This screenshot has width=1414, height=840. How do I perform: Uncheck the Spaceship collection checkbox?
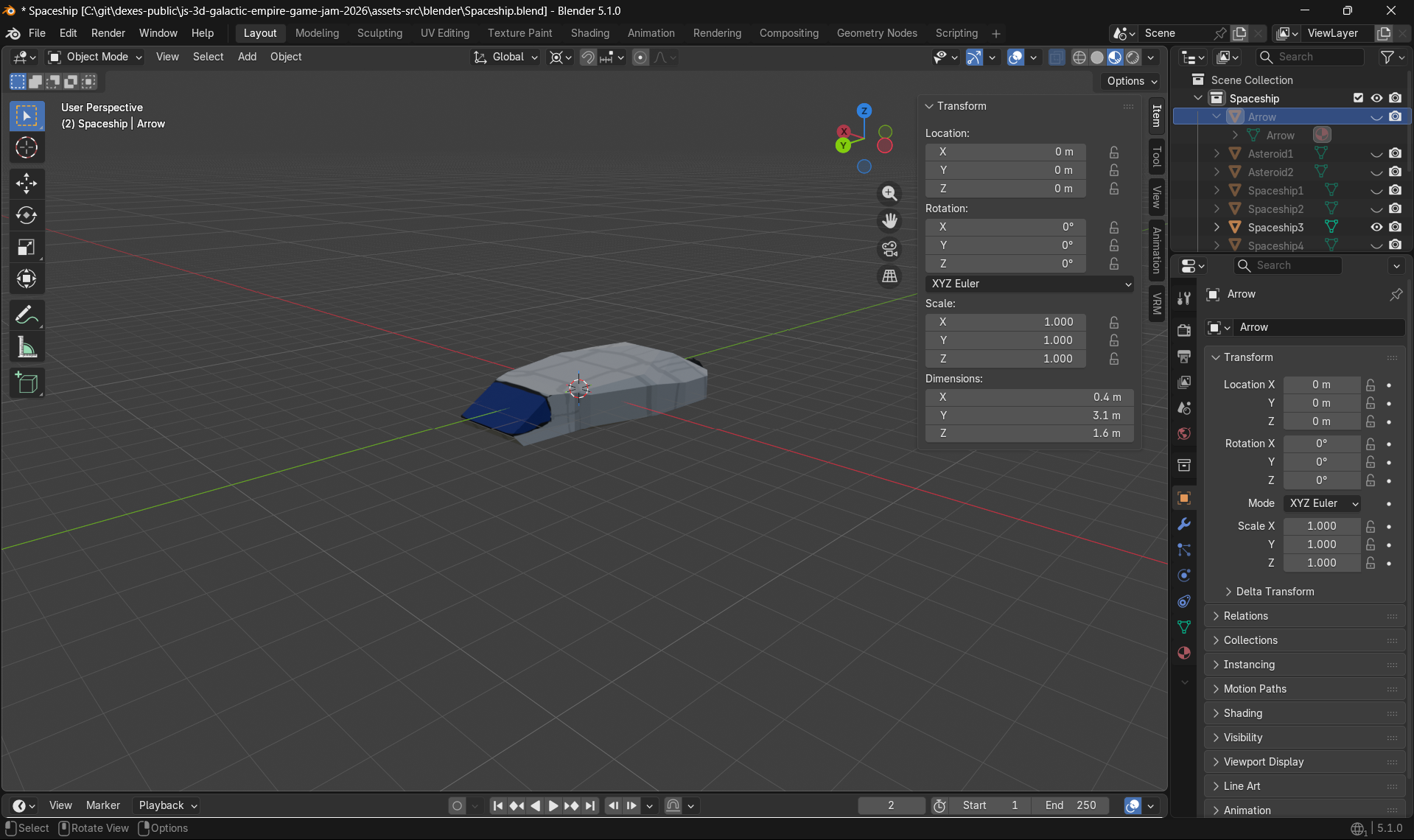(1357, 97)
